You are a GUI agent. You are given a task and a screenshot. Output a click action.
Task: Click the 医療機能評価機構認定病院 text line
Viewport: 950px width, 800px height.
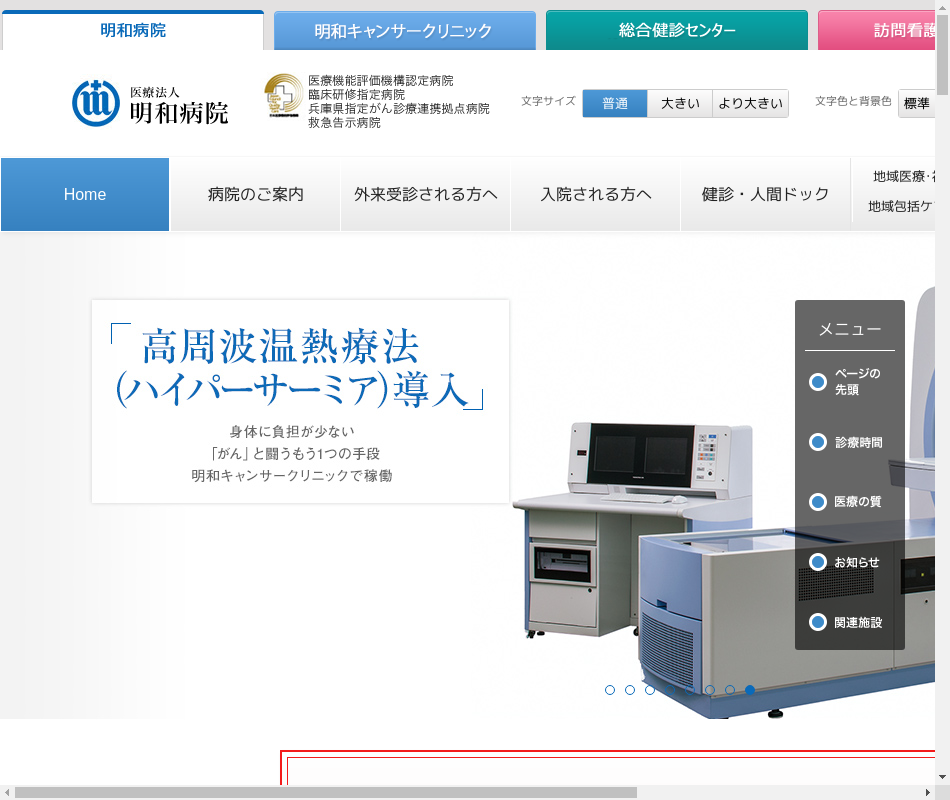[x=380, y=81]
